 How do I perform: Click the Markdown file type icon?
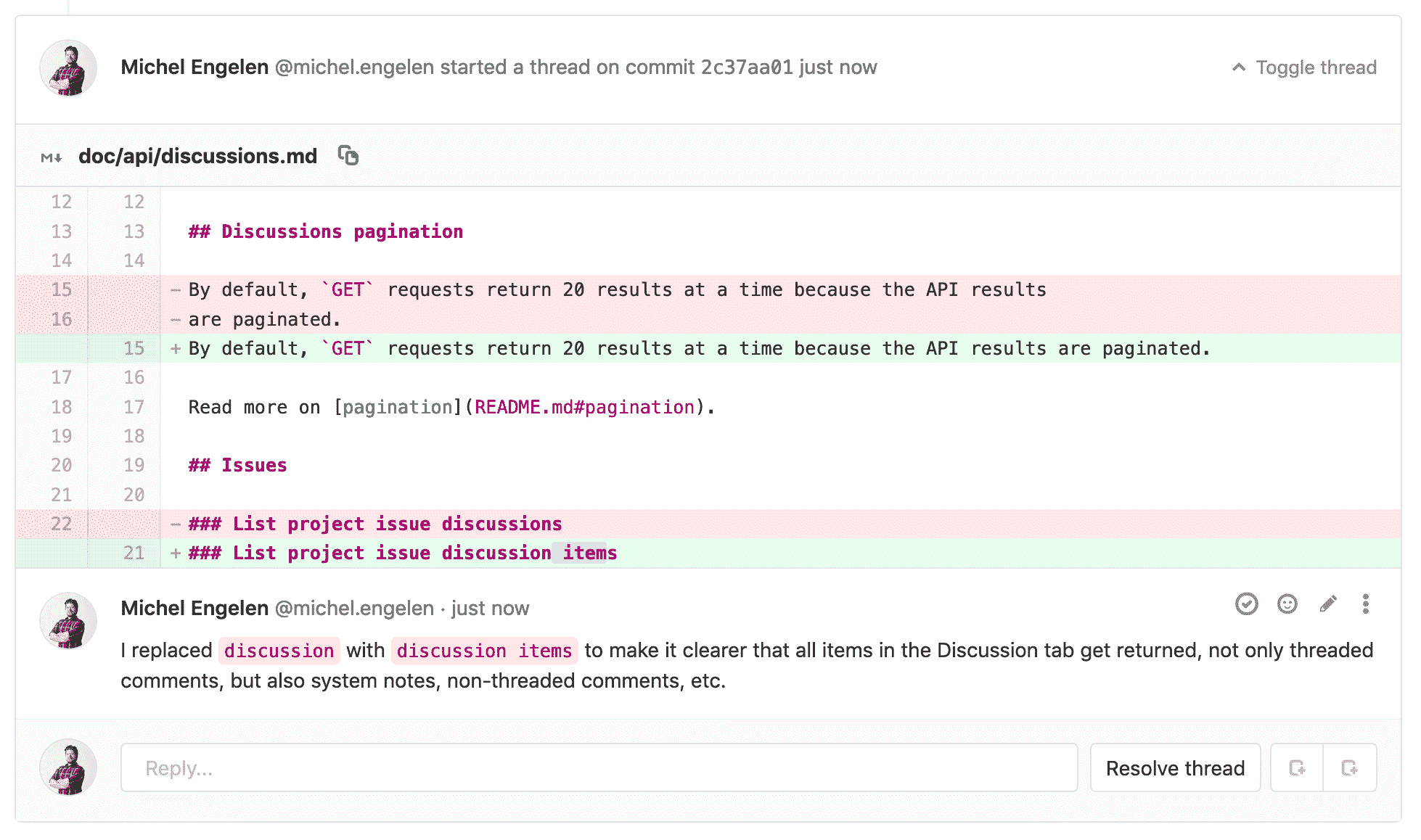(52, 156)
